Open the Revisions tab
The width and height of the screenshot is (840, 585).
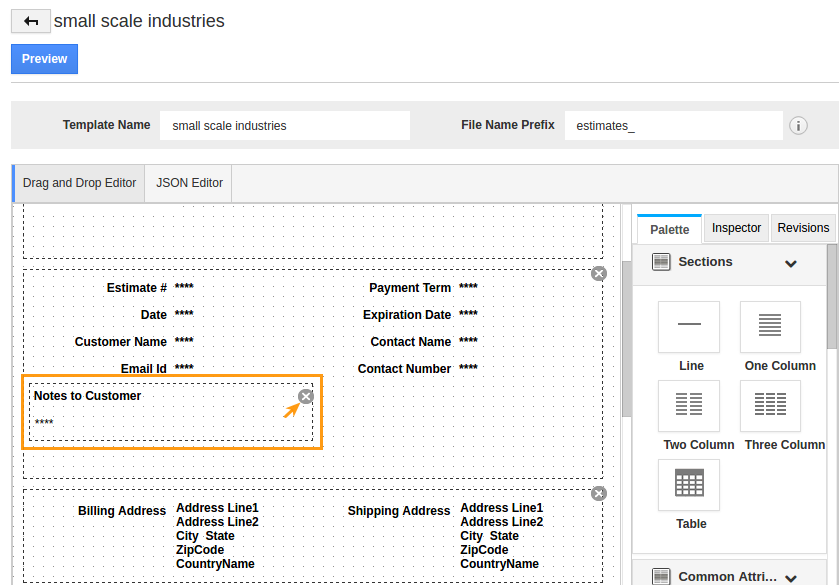pyautogui.click(x=803, y=228)
